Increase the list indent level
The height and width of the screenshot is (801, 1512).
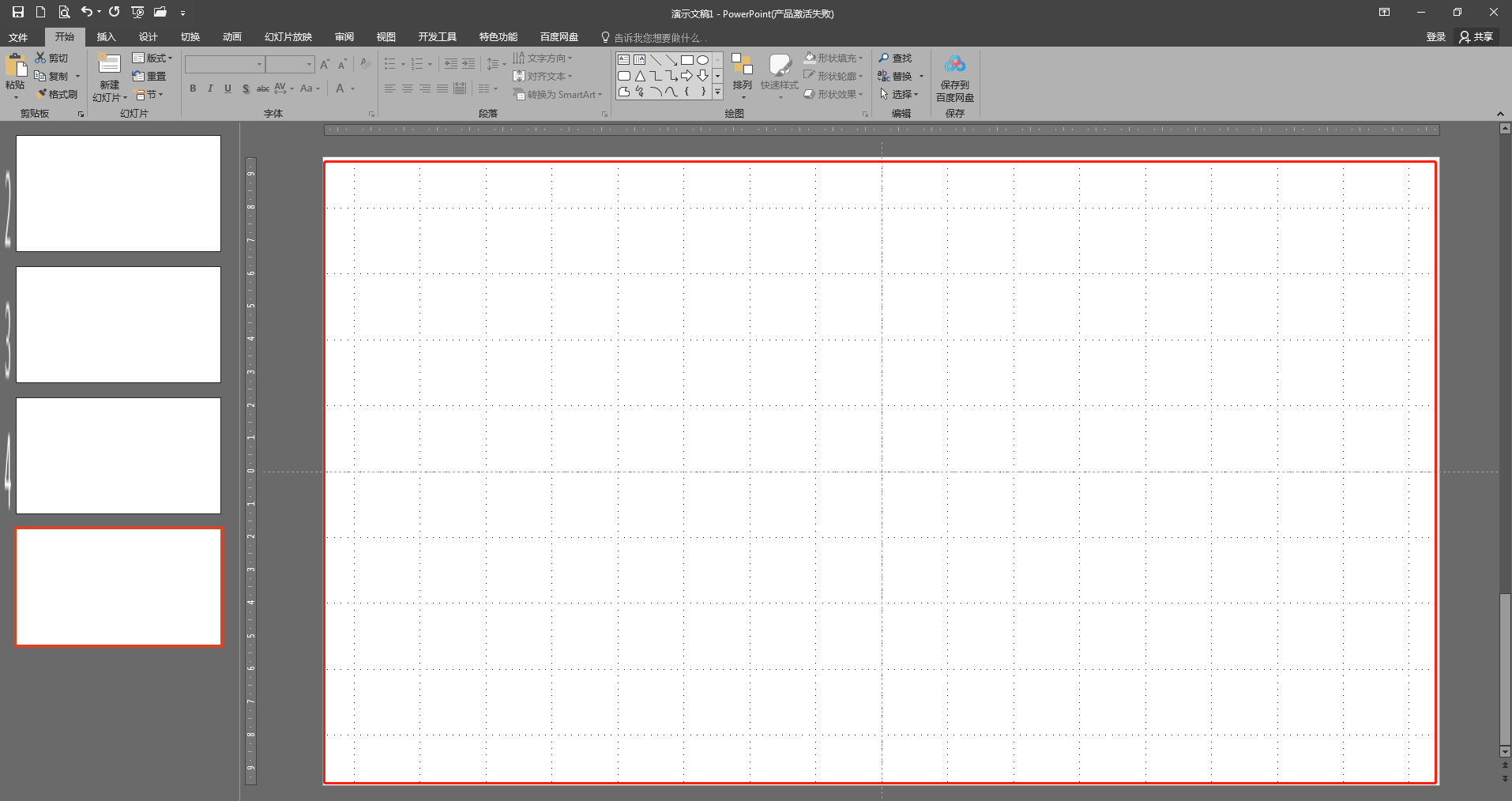tap(468, 64)
